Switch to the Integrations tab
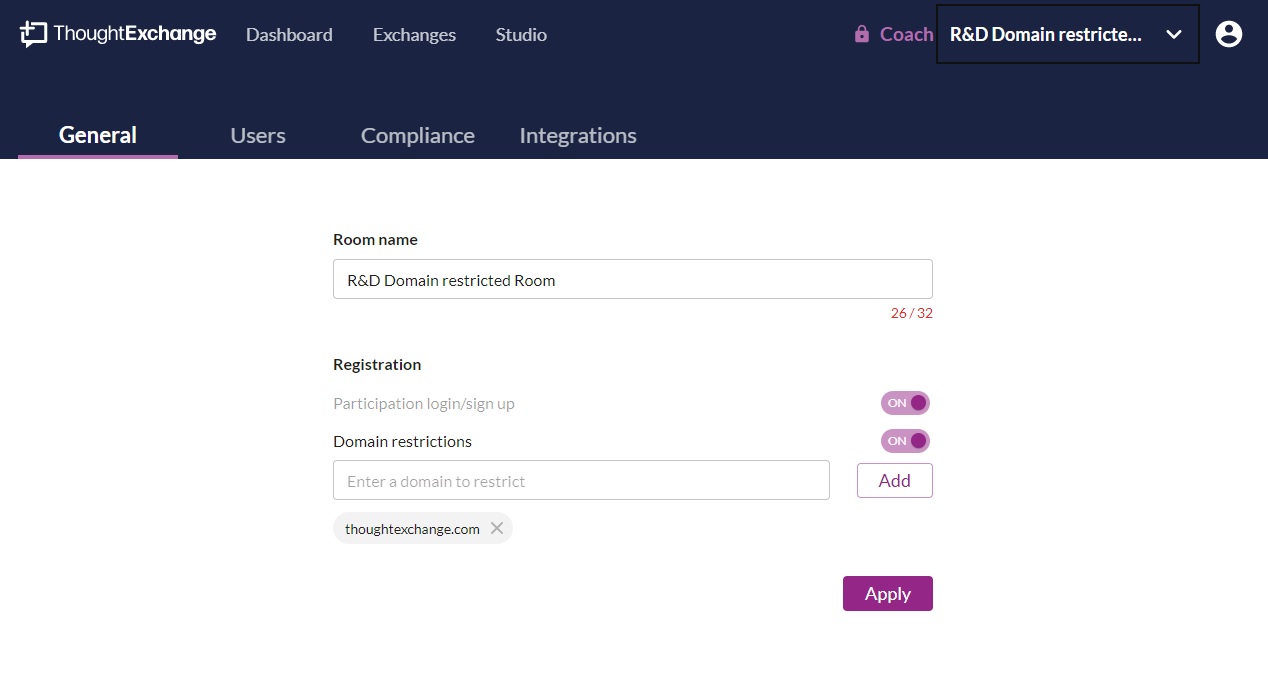This screenshot has height=678, width=1268. [578, 135]
